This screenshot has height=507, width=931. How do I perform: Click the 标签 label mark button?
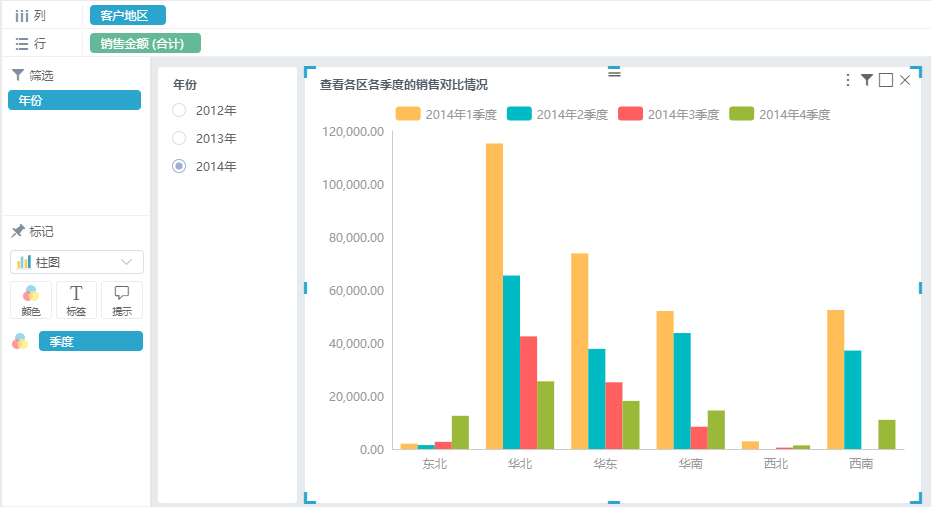coord(76,300)
